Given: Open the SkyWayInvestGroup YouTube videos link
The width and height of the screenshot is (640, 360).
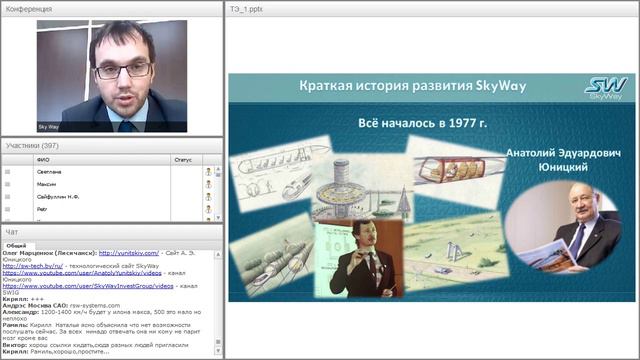Looking at the screenshot, I should 88,286.
